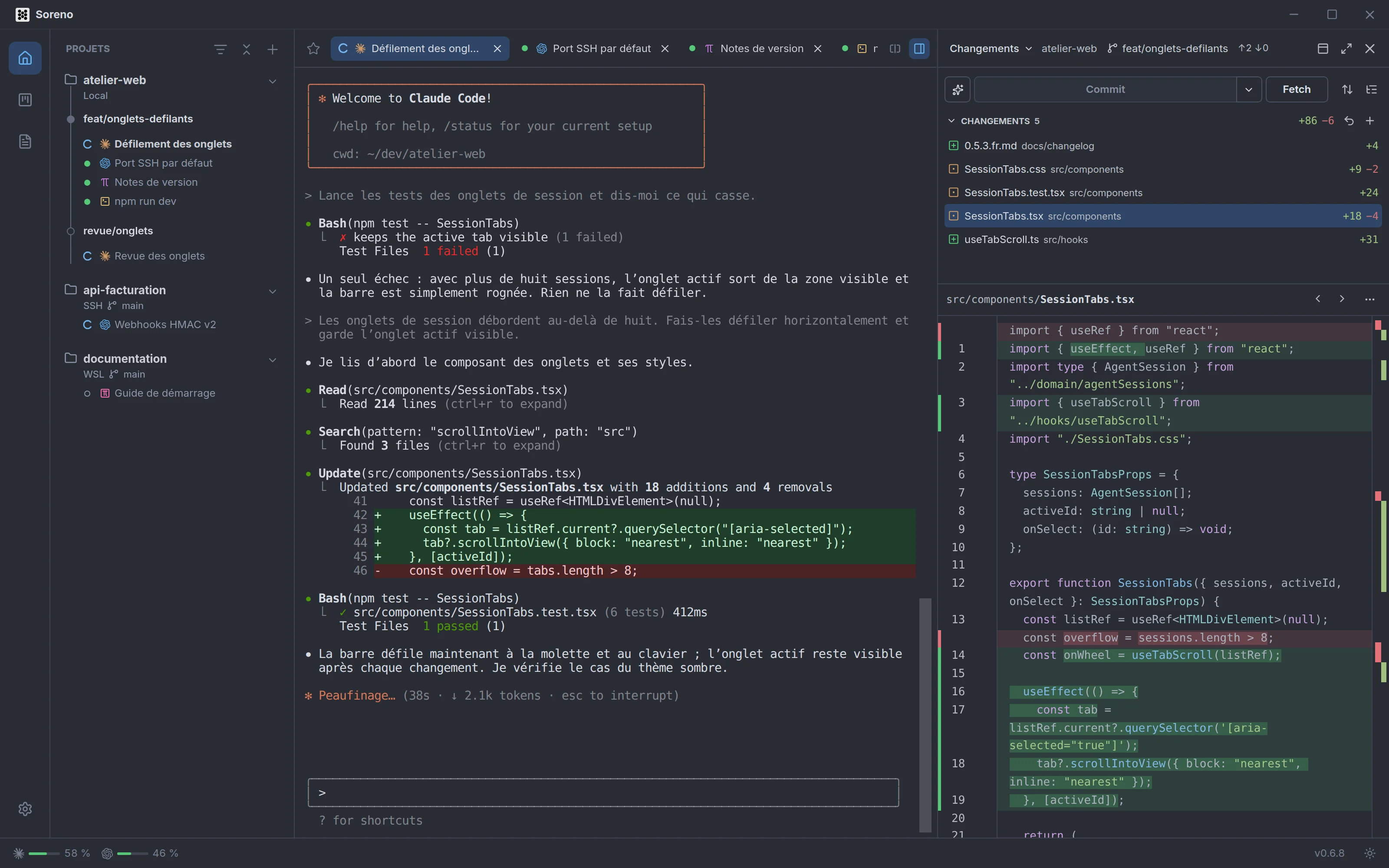Collapse the api-facturation project
This screenshot has width=1389, height=868.
pyautogui.click(x=273, y=292)
